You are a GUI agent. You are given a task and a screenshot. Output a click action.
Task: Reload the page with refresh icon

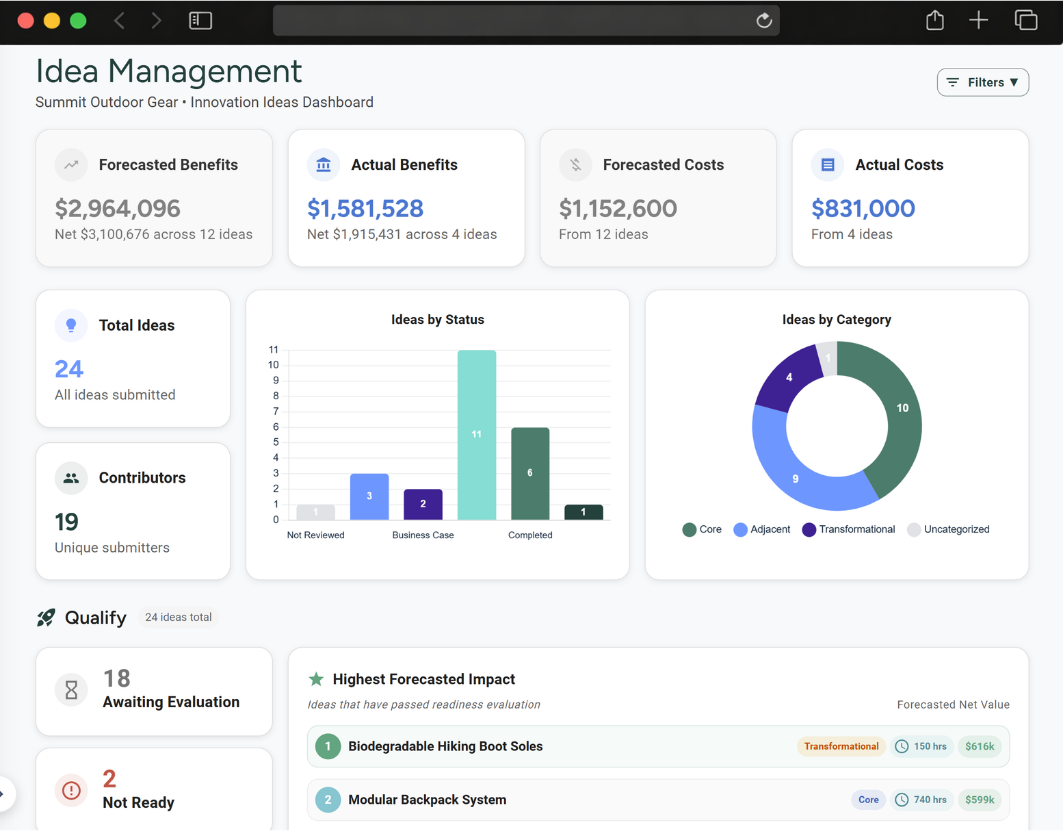(x=764, y=20)
